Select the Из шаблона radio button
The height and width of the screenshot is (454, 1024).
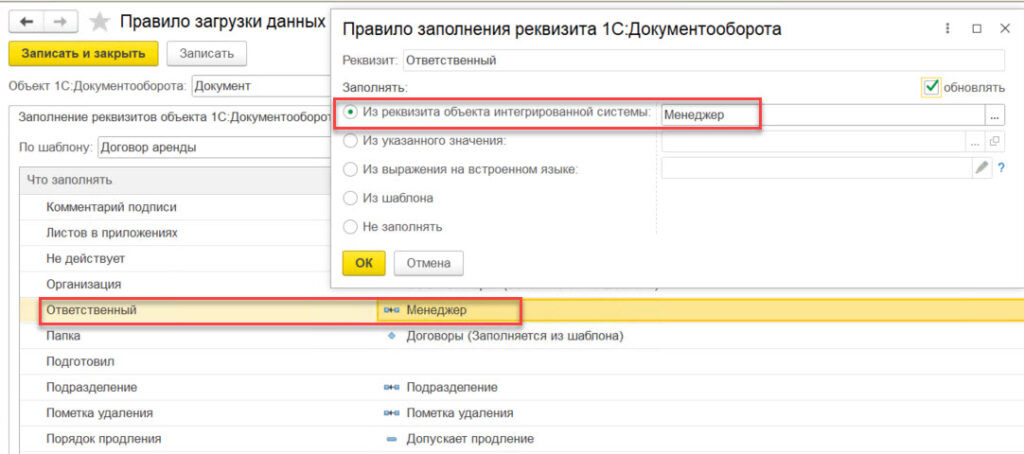pyautogui.click(x=351, y=197)
